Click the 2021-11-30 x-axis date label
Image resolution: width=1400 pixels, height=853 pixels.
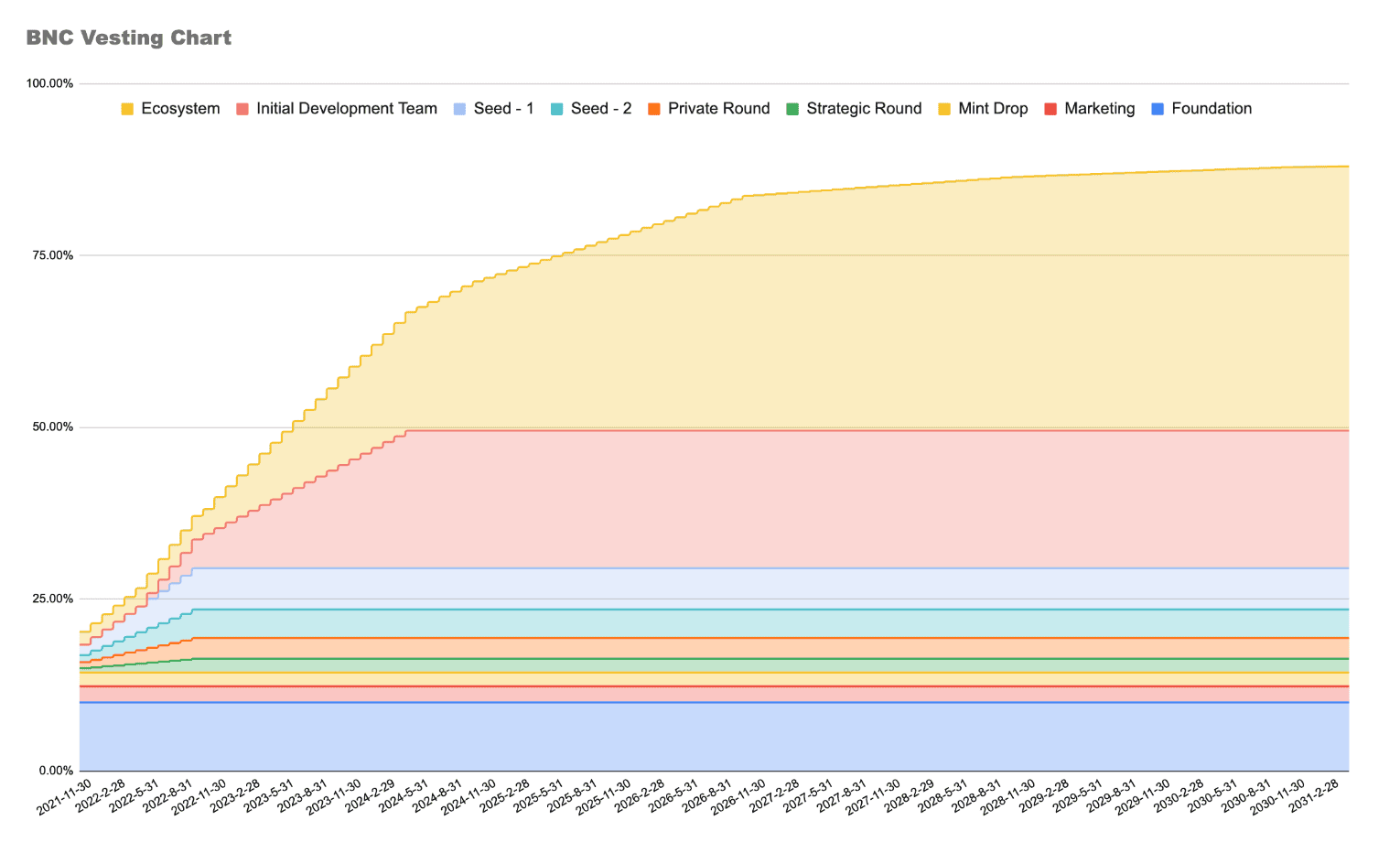(x=65, y=799)
